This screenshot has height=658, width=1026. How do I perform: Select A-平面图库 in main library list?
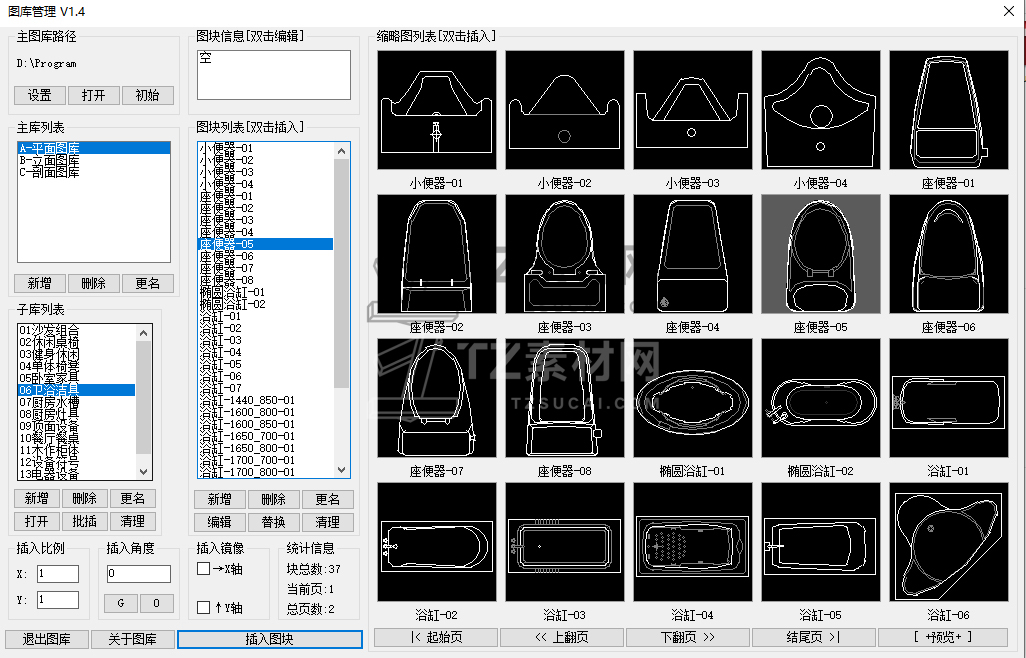pos(94,148)
